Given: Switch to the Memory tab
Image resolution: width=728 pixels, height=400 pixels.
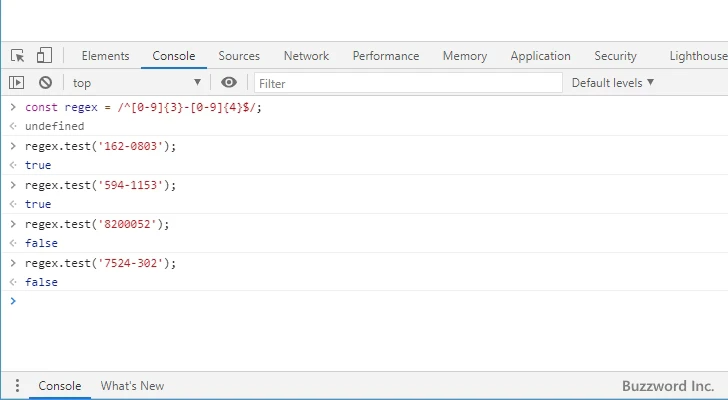Looking at the screenshot, I should [464, 56].
